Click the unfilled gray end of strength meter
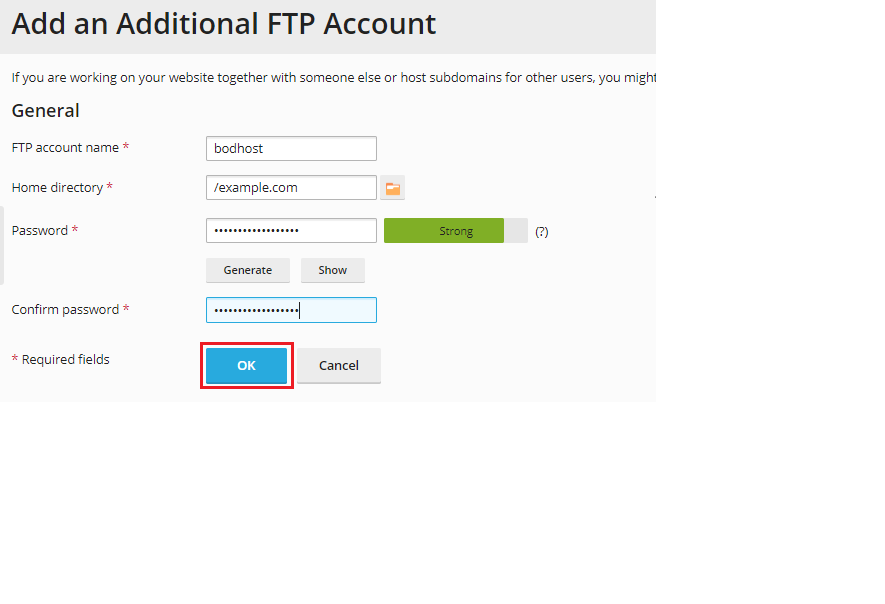Viewport: 885px width, 604px height. 516,231
